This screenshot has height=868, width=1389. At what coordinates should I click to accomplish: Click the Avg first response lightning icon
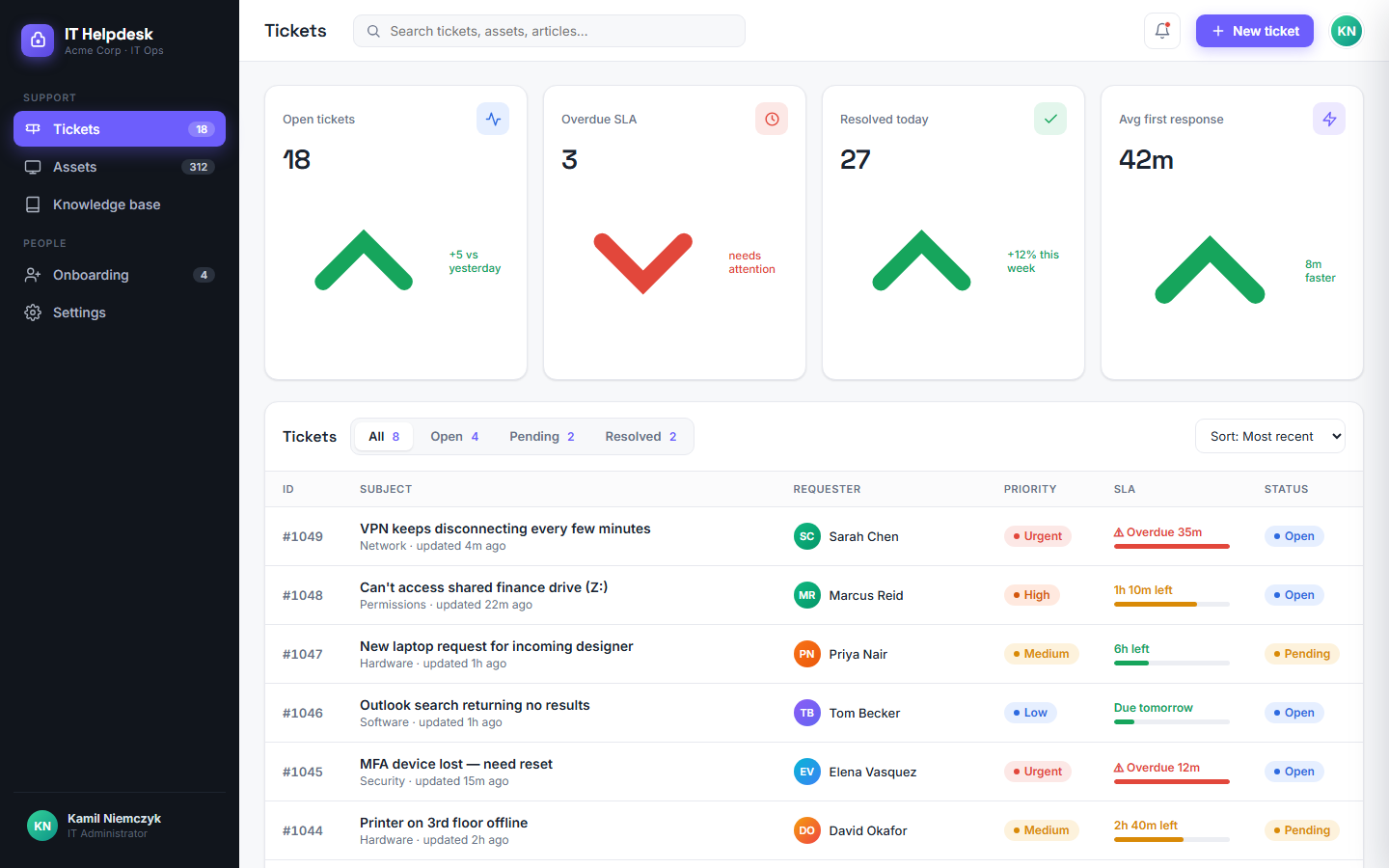click(1329, 119)
